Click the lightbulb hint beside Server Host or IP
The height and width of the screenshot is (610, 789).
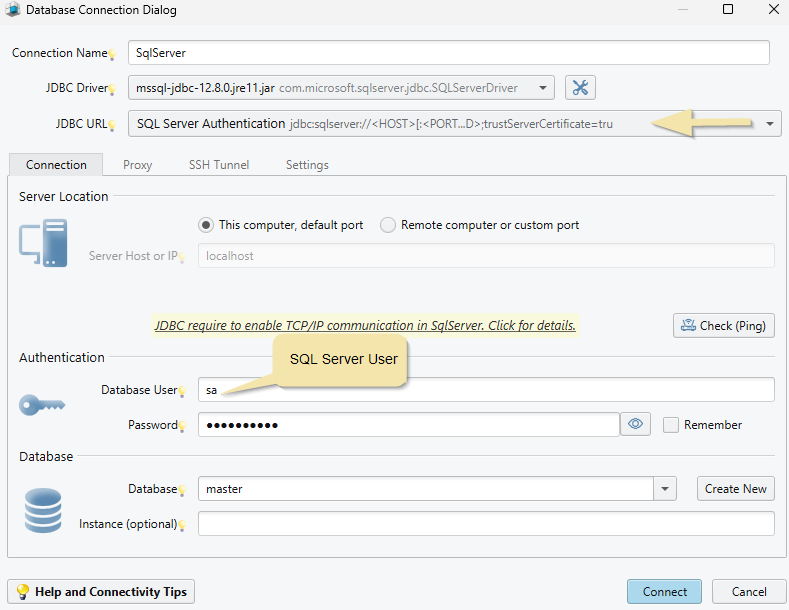(x=183, y=258)
